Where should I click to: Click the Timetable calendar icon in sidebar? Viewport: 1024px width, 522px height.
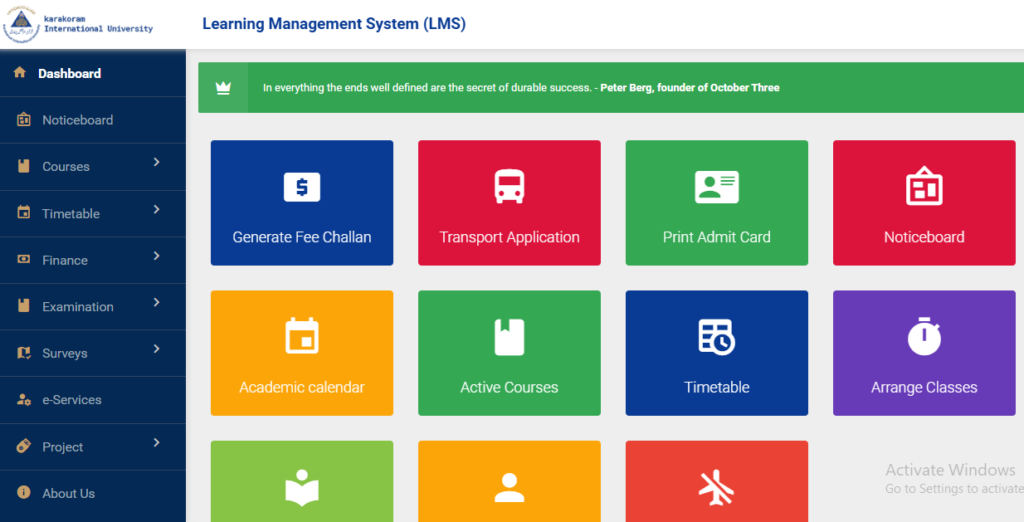tap(24, 212)
